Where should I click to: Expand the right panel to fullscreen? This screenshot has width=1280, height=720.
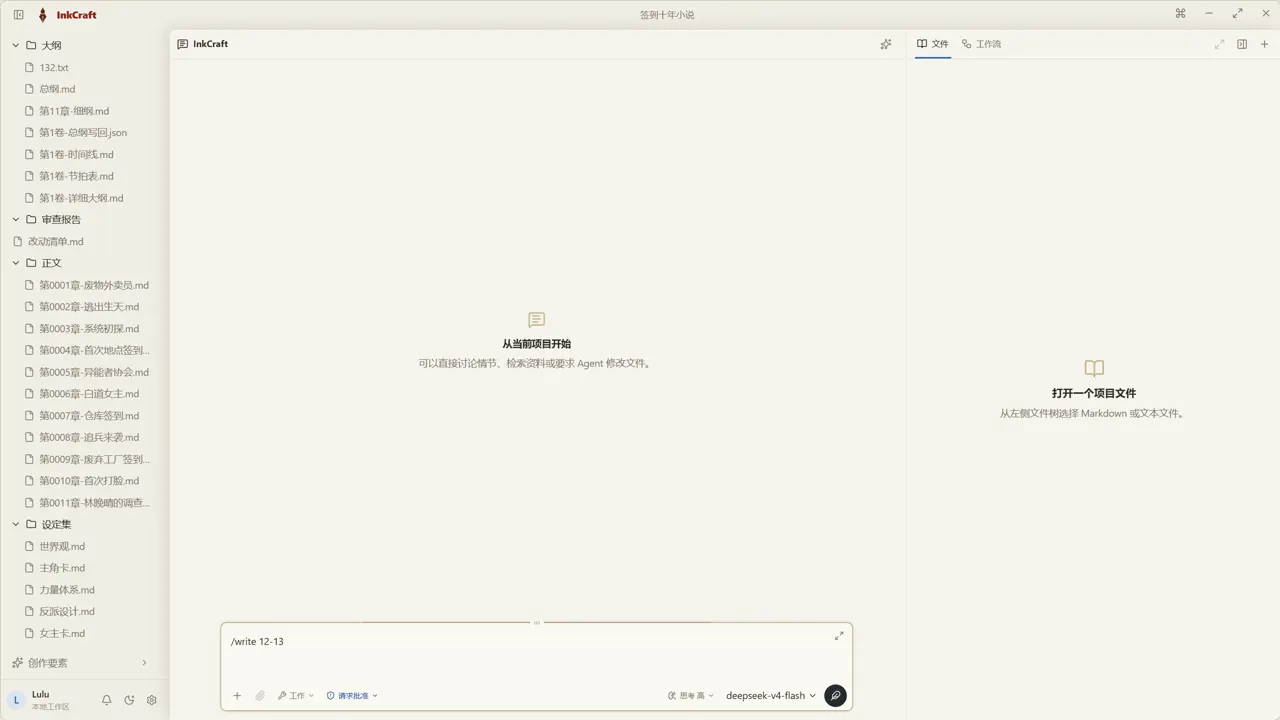[1219, 44]
